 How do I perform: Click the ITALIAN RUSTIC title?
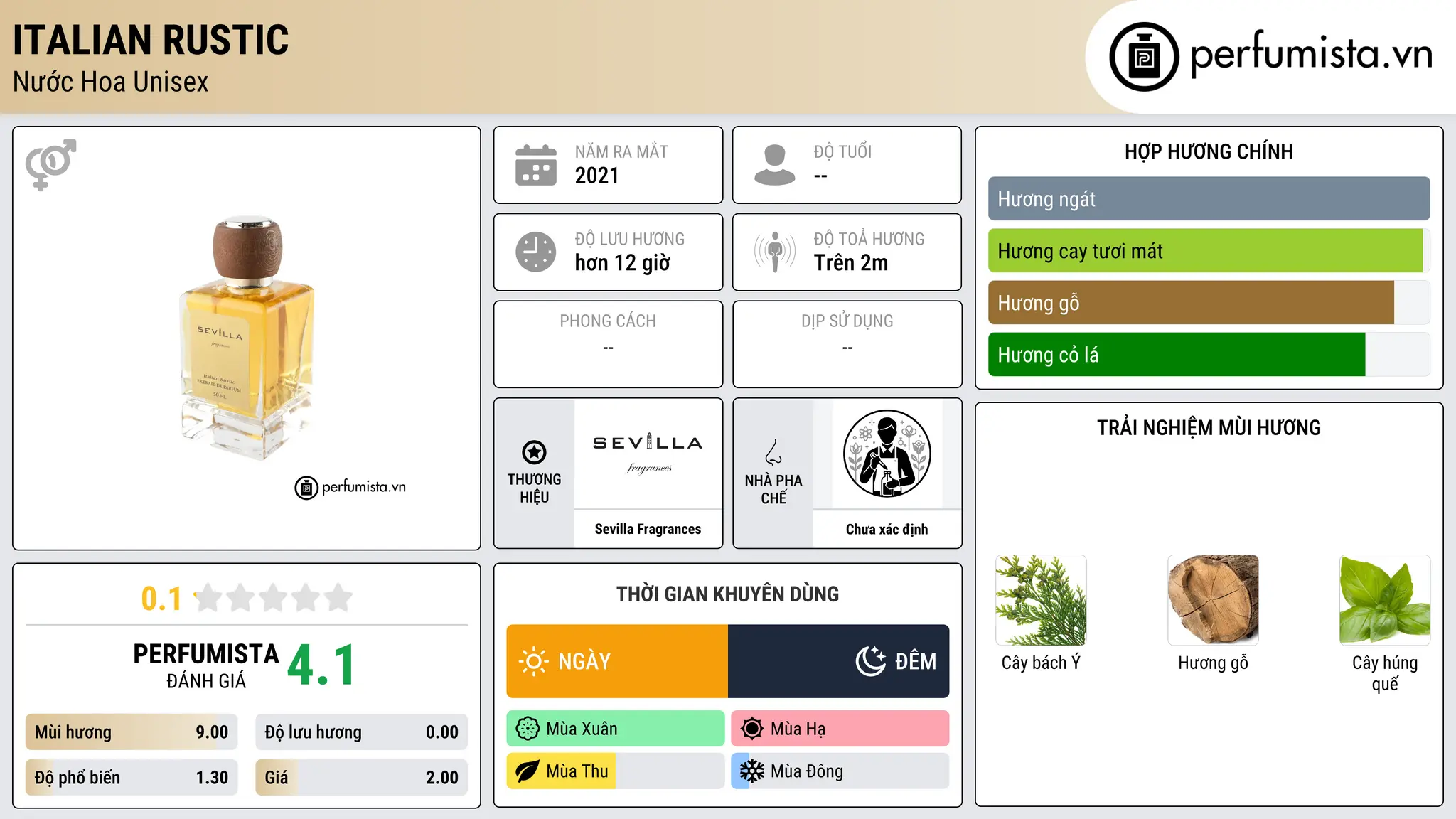click(151, 40)
